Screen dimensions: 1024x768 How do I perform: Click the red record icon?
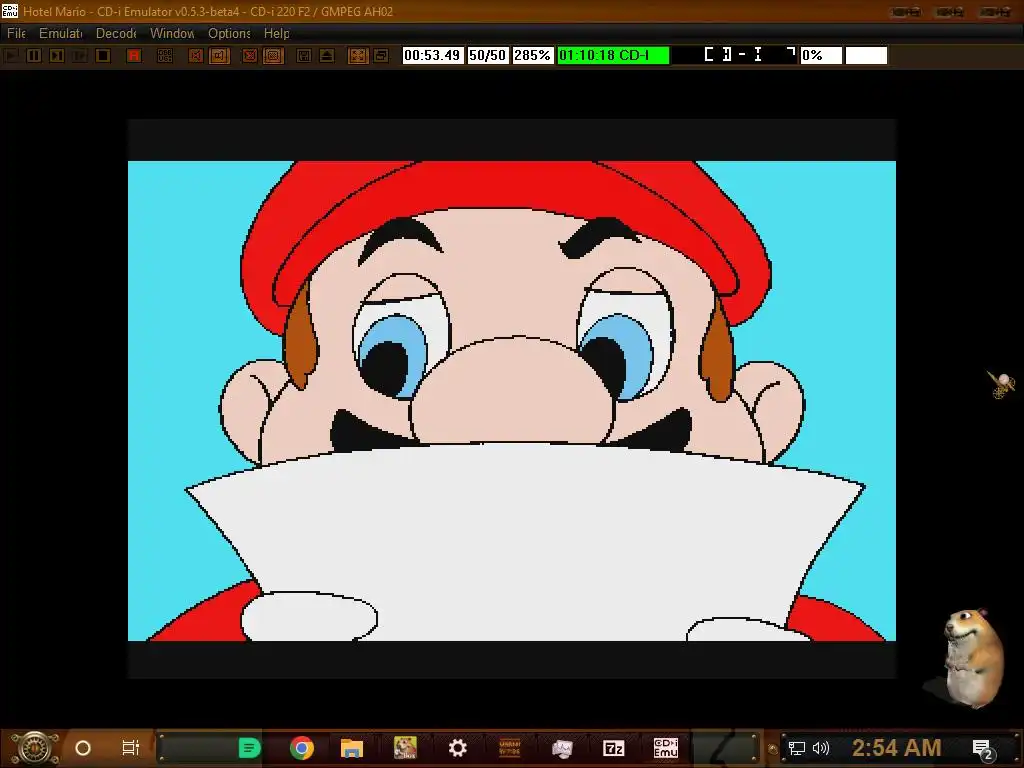pos(134,56)
